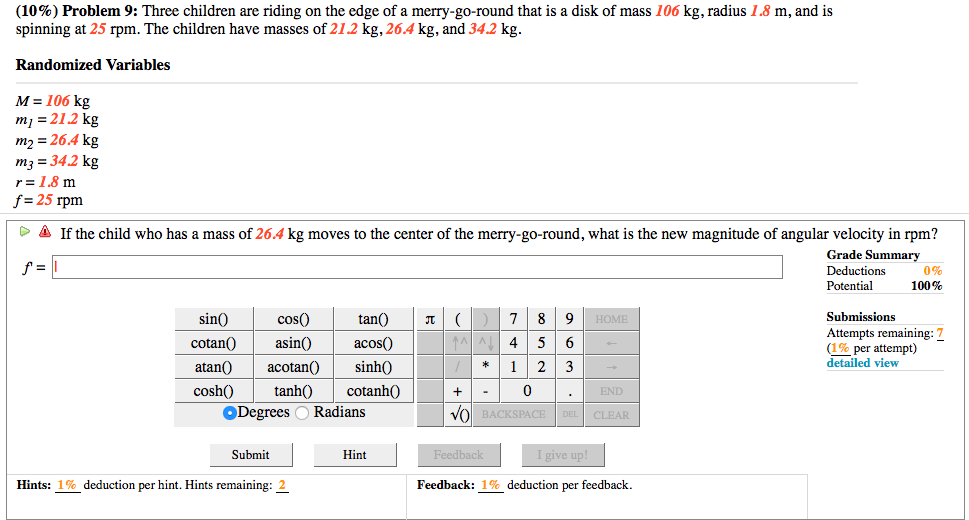Click the Feedback button
Image resolution: width=969 pixels, height=520 pixels.
pyautogui.click(x=459, y=455)
